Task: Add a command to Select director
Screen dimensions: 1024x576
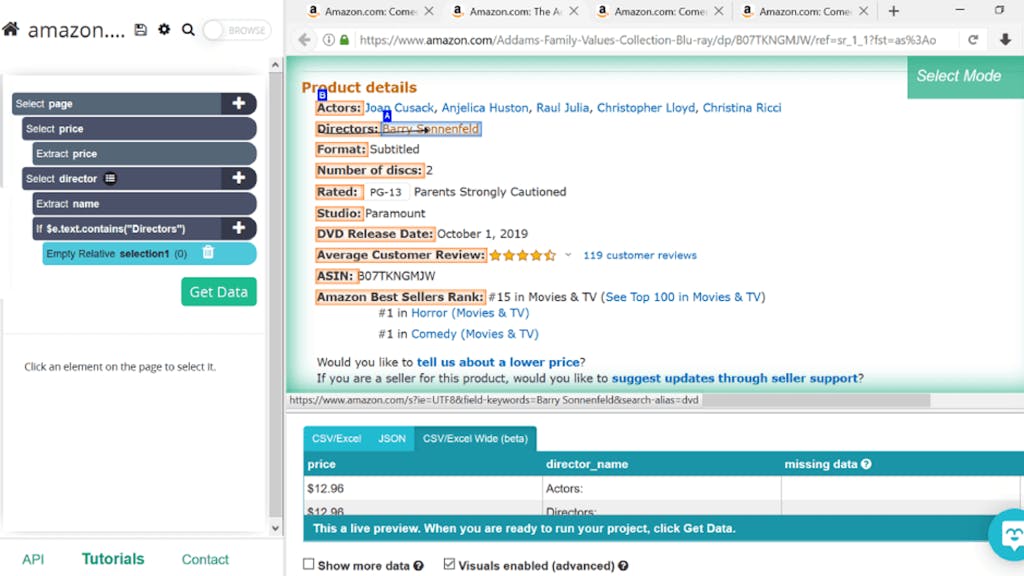Action: click(x=238, y=178)
